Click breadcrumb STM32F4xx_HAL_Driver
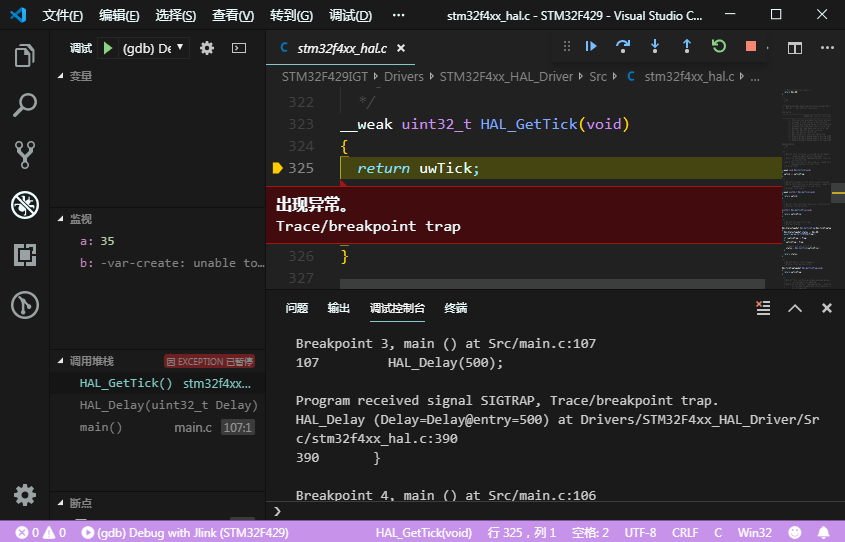This screenshot has height=542, width=845. click(x=506, y=77)
